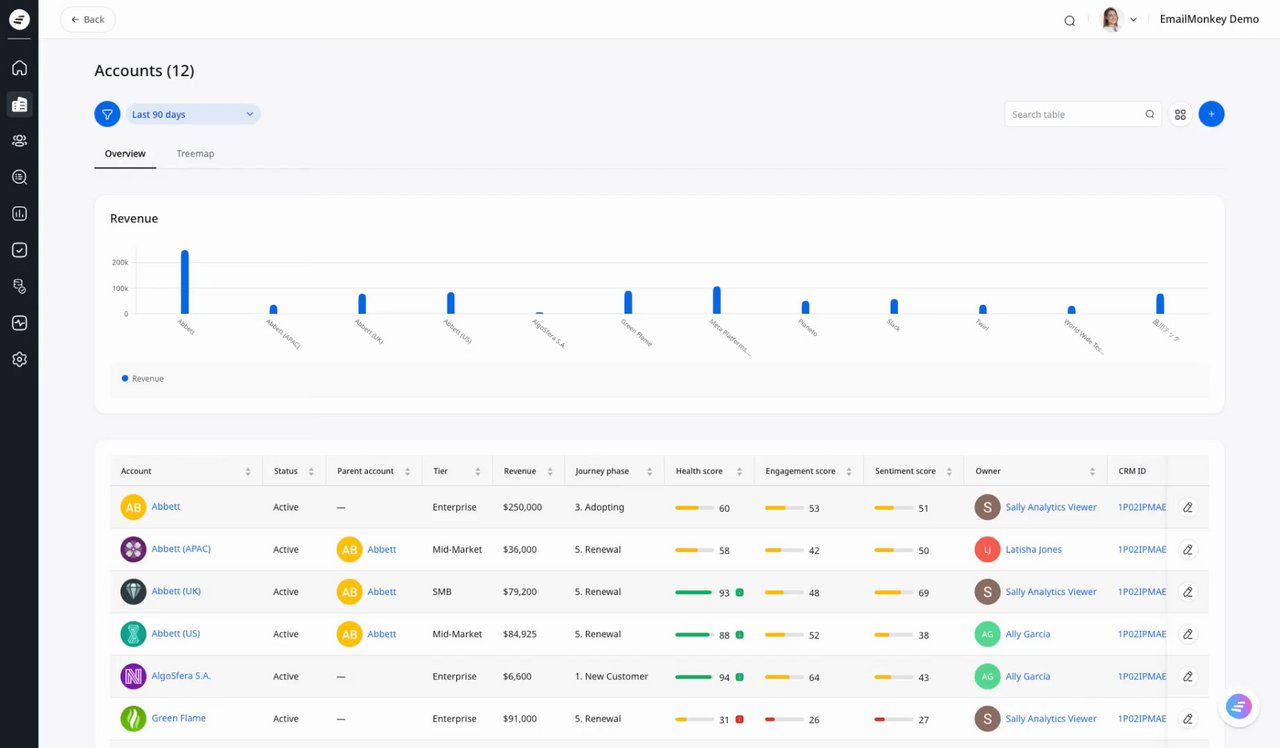Sort by the Tier column

point(477,471)
